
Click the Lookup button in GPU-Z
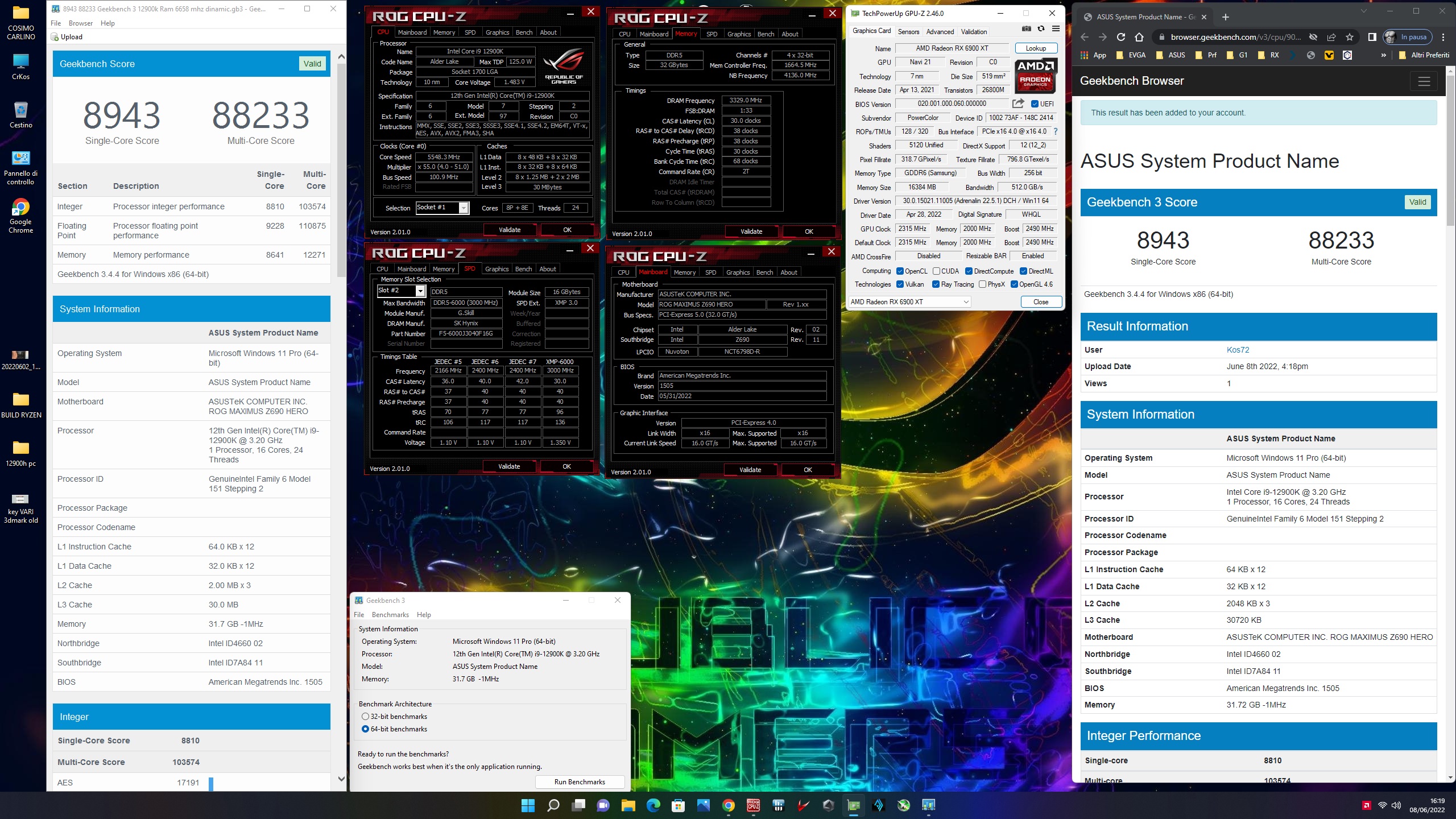pyautogui.click(x=1036, y=48)
